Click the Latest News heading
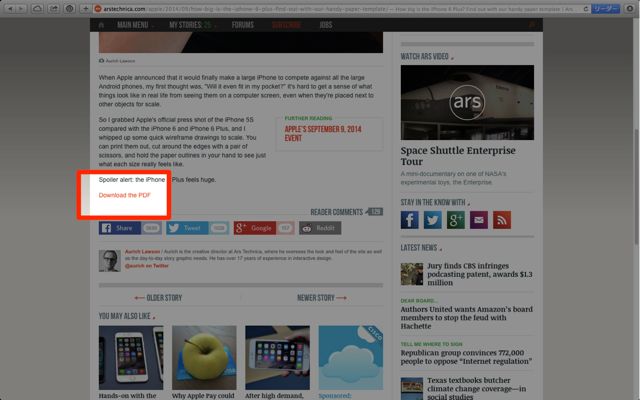 [419, 248]
